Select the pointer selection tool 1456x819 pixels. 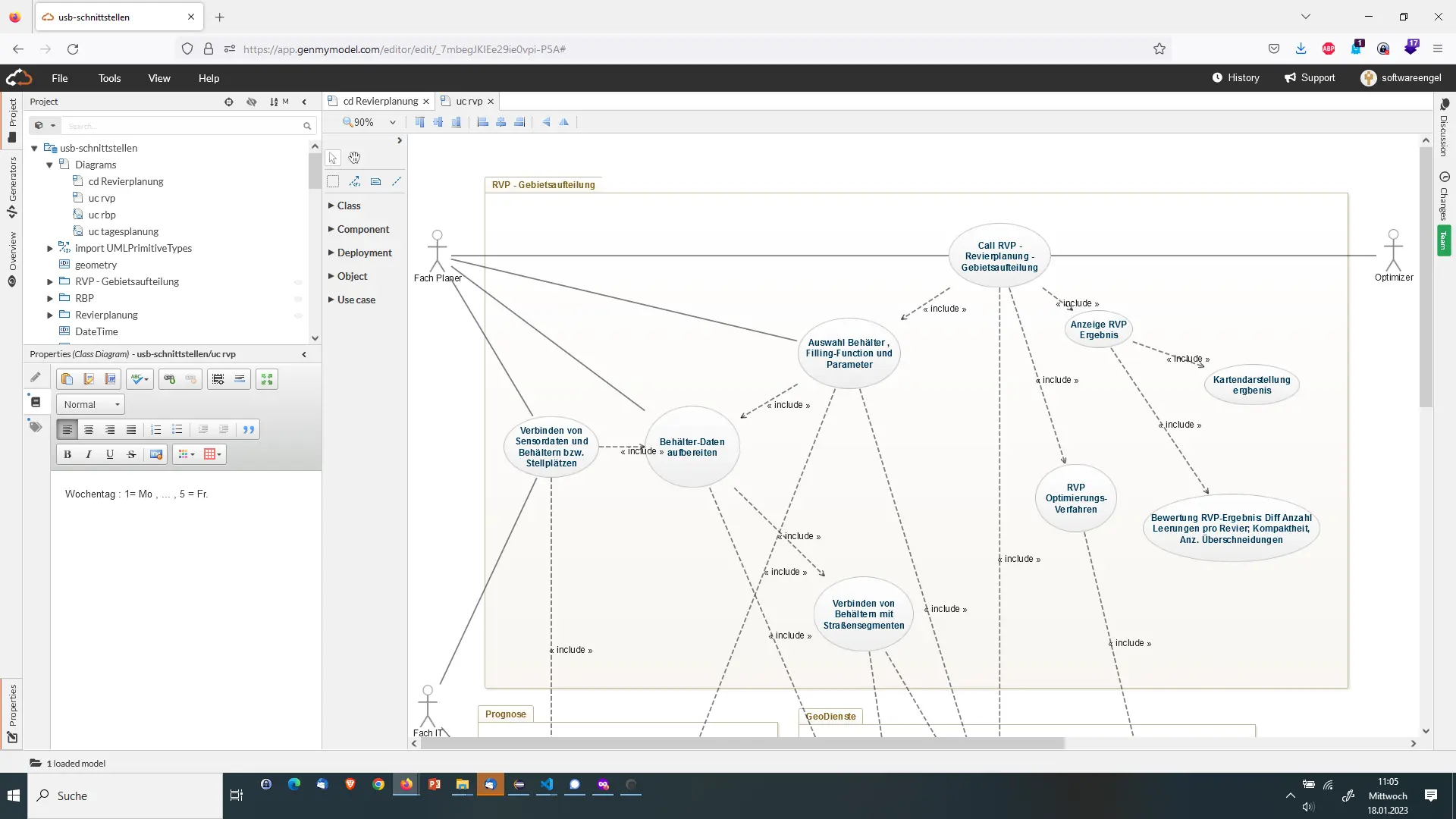pyautogui.click(x=333, y=158)
